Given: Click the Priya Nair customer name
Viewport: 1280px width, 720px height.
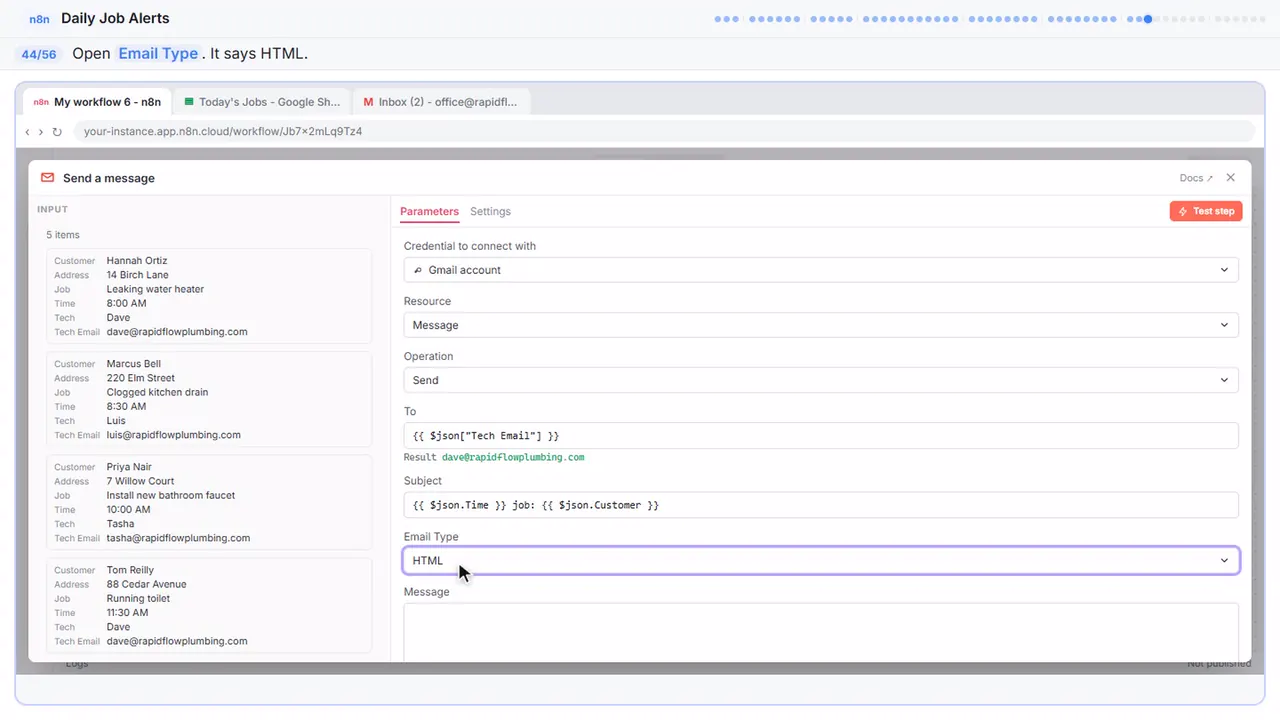Looking at the screenshot, I should pyautogui.click(x=130, y=467).
